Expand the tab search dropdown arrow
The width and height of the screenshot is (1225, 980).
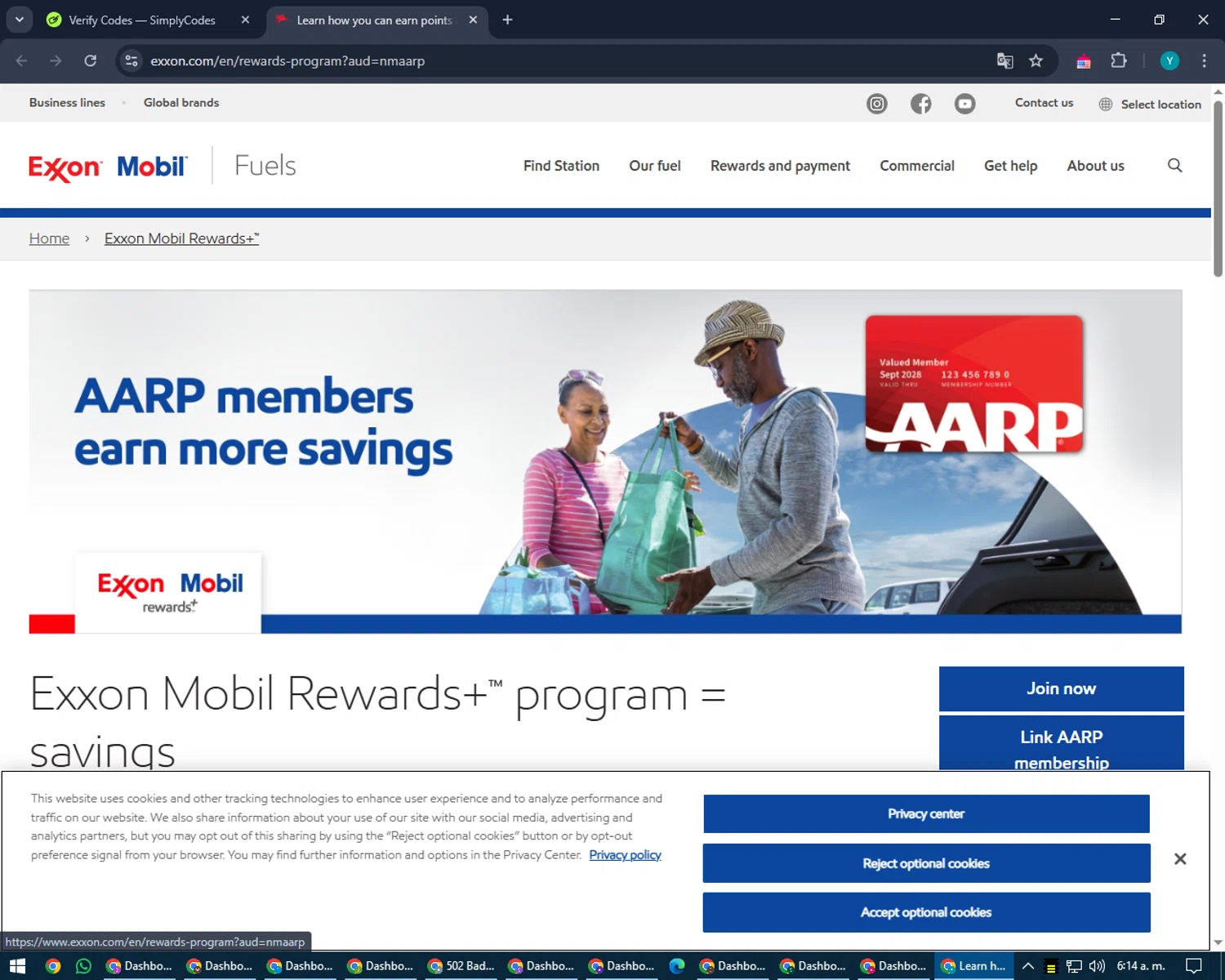click(x=19, y=20)
